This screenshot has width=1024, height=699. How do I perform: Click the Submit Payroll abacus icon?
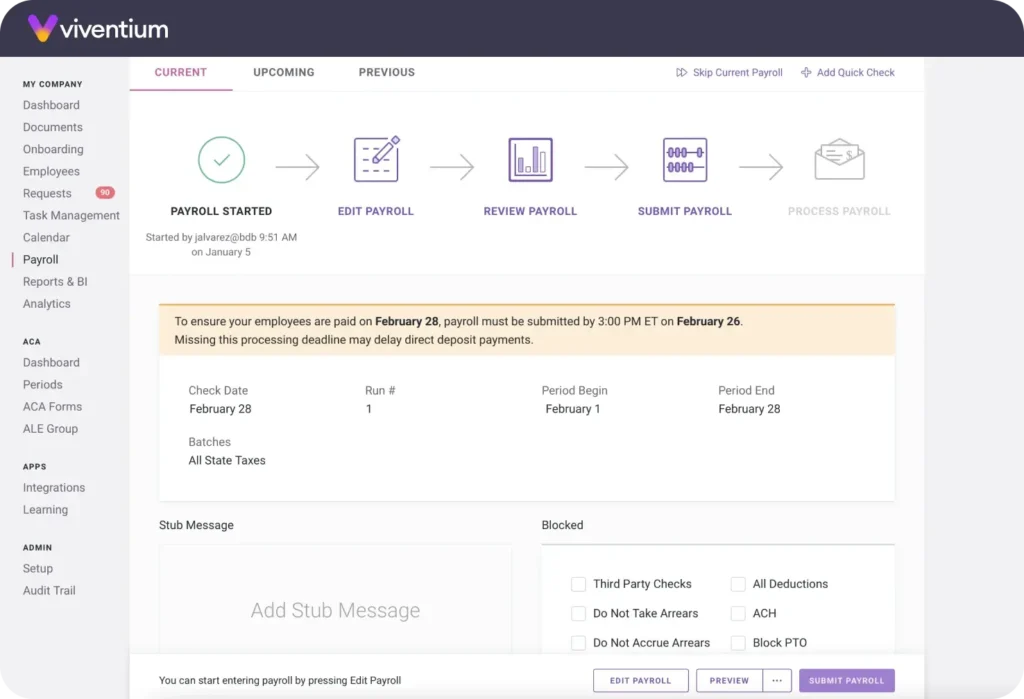(x=685, y=160)
